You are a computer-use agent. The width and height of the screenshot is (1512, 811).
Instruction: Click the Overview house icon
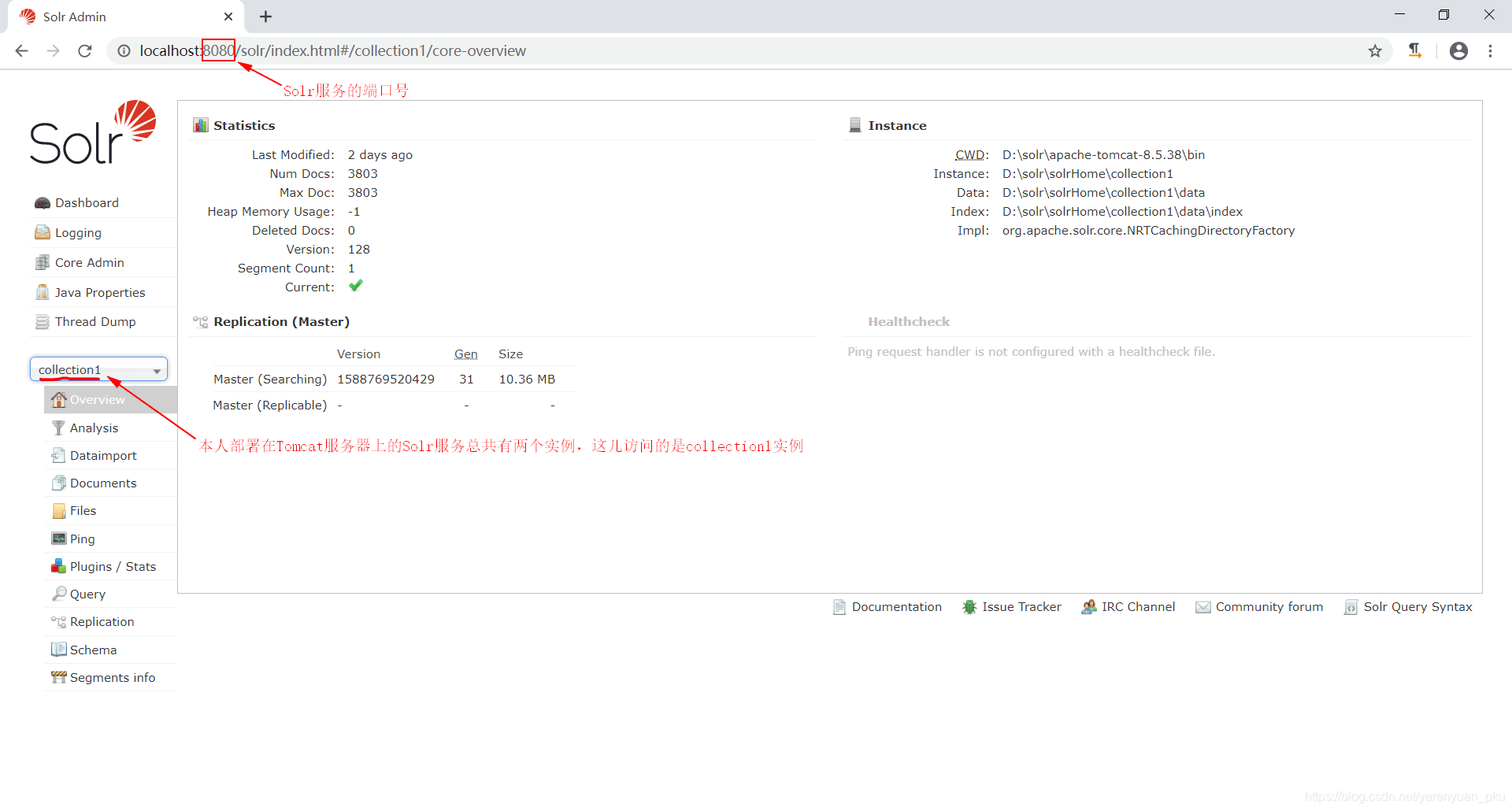coord(59,400)
